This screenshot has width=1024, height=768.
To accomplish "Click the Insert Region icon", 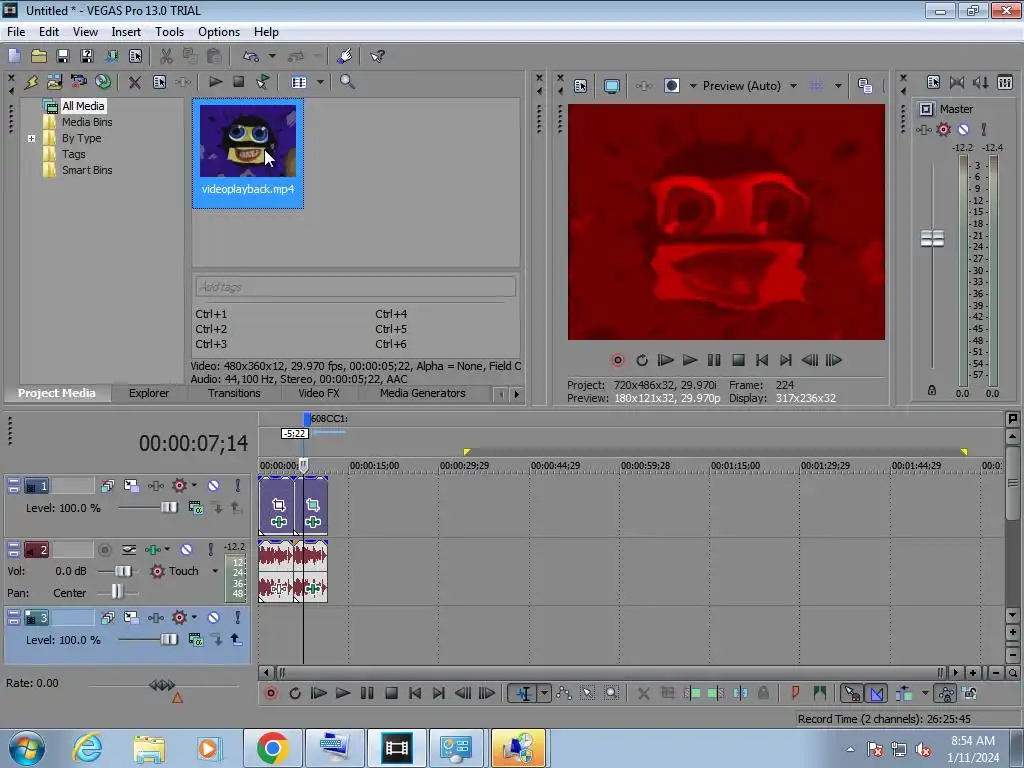I will 820,694.
